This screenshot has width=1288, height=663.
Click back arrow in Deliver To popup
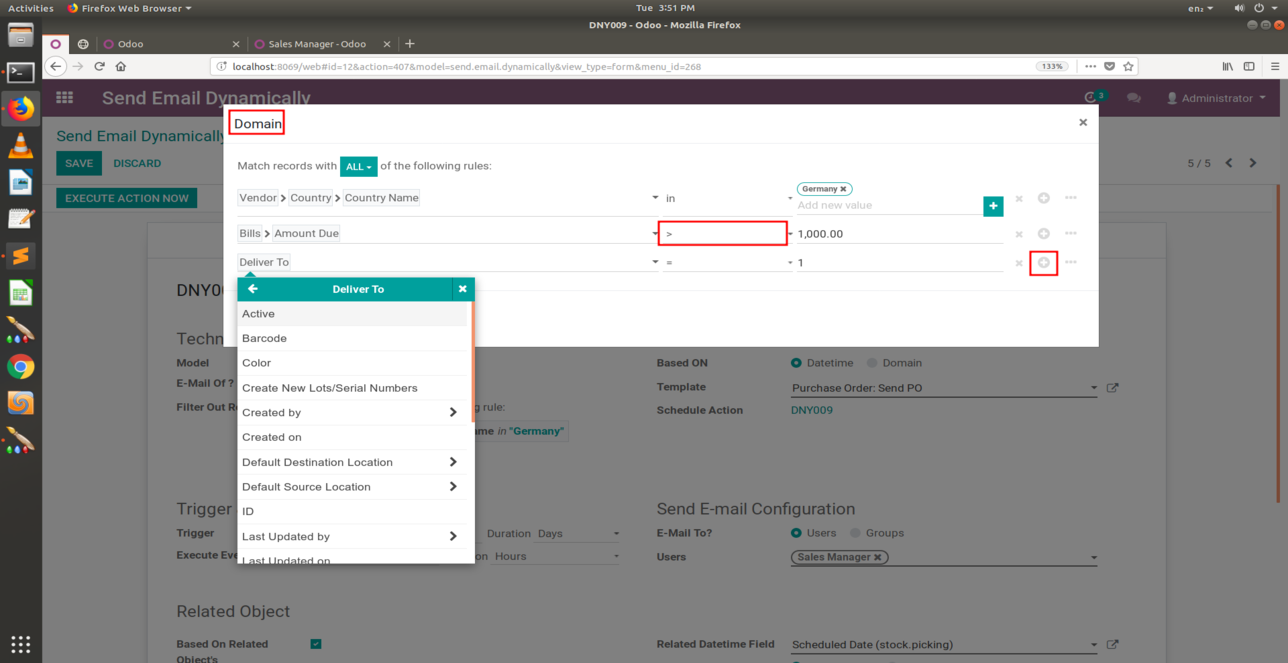point(253,289)
